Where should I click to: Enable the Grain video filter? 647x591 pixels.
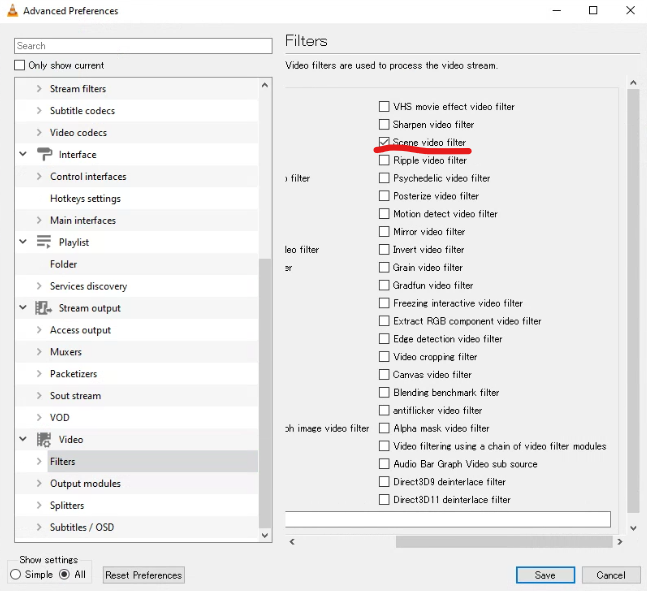(384, 267)
